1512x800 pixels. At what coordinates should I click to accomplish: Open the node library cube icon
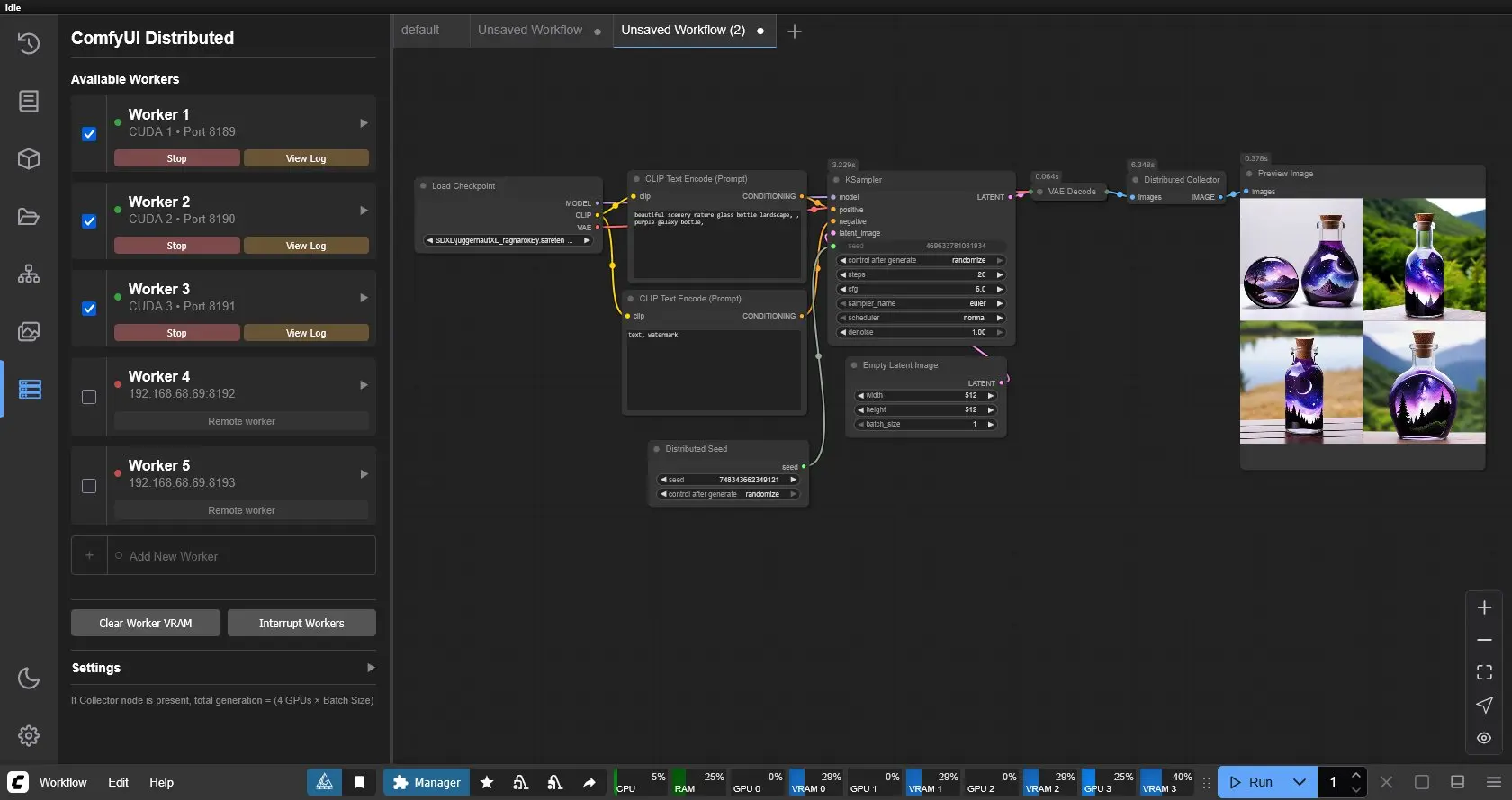pos(29,159)
